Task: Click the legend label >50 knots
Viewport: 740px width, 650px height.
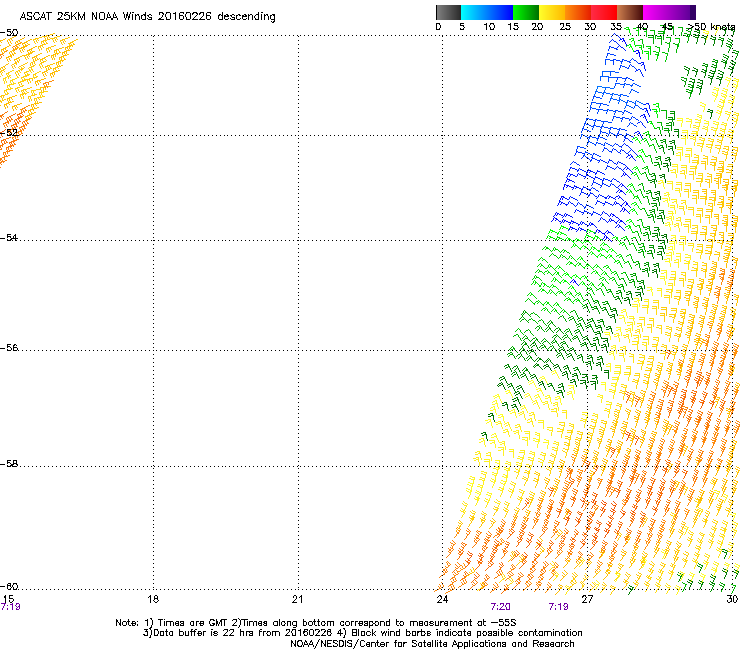Action: 711,27
